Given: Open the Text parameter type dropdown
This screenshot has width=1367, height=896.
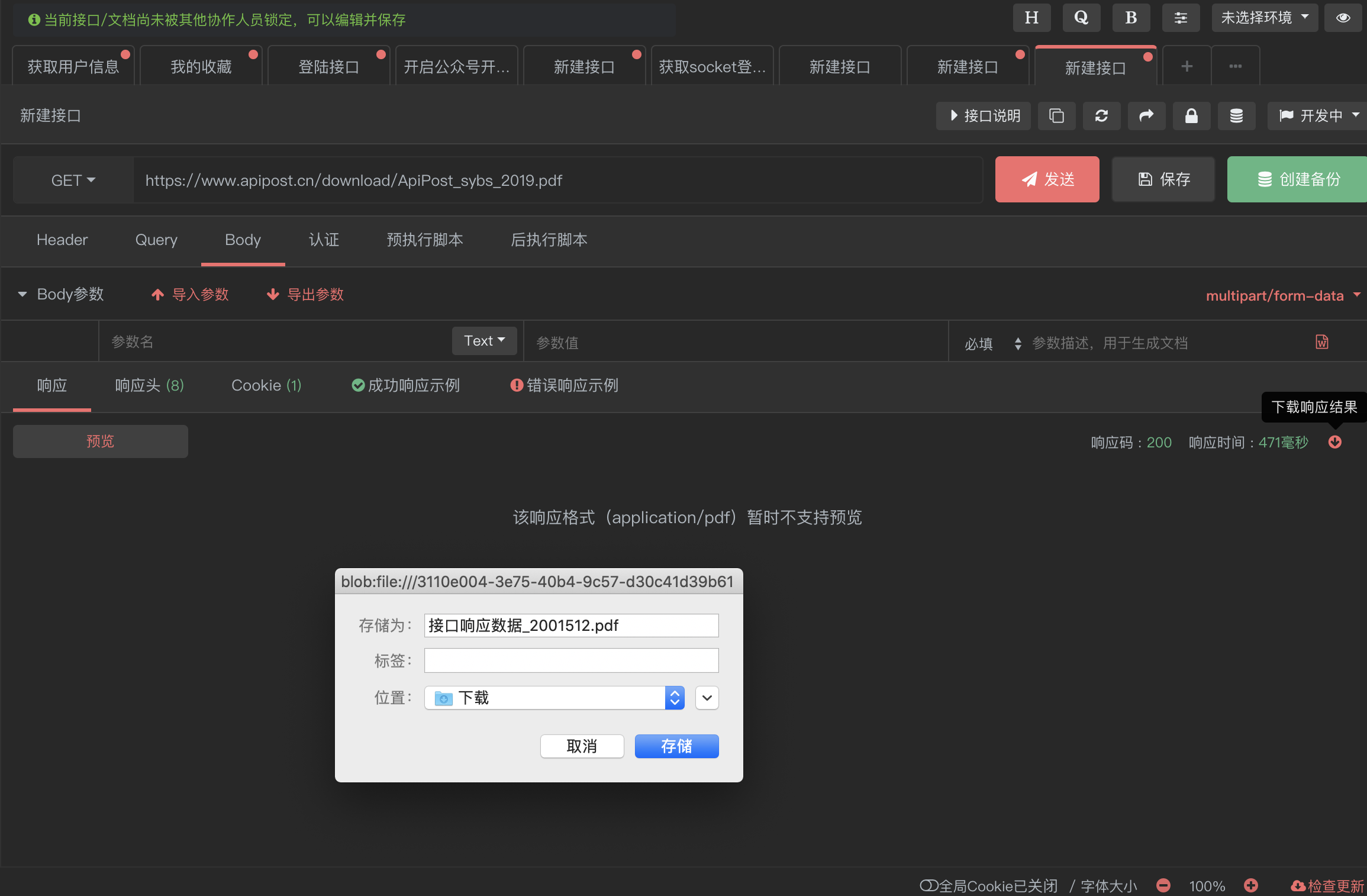Looking at the screenshot, I should click(484, 340).
